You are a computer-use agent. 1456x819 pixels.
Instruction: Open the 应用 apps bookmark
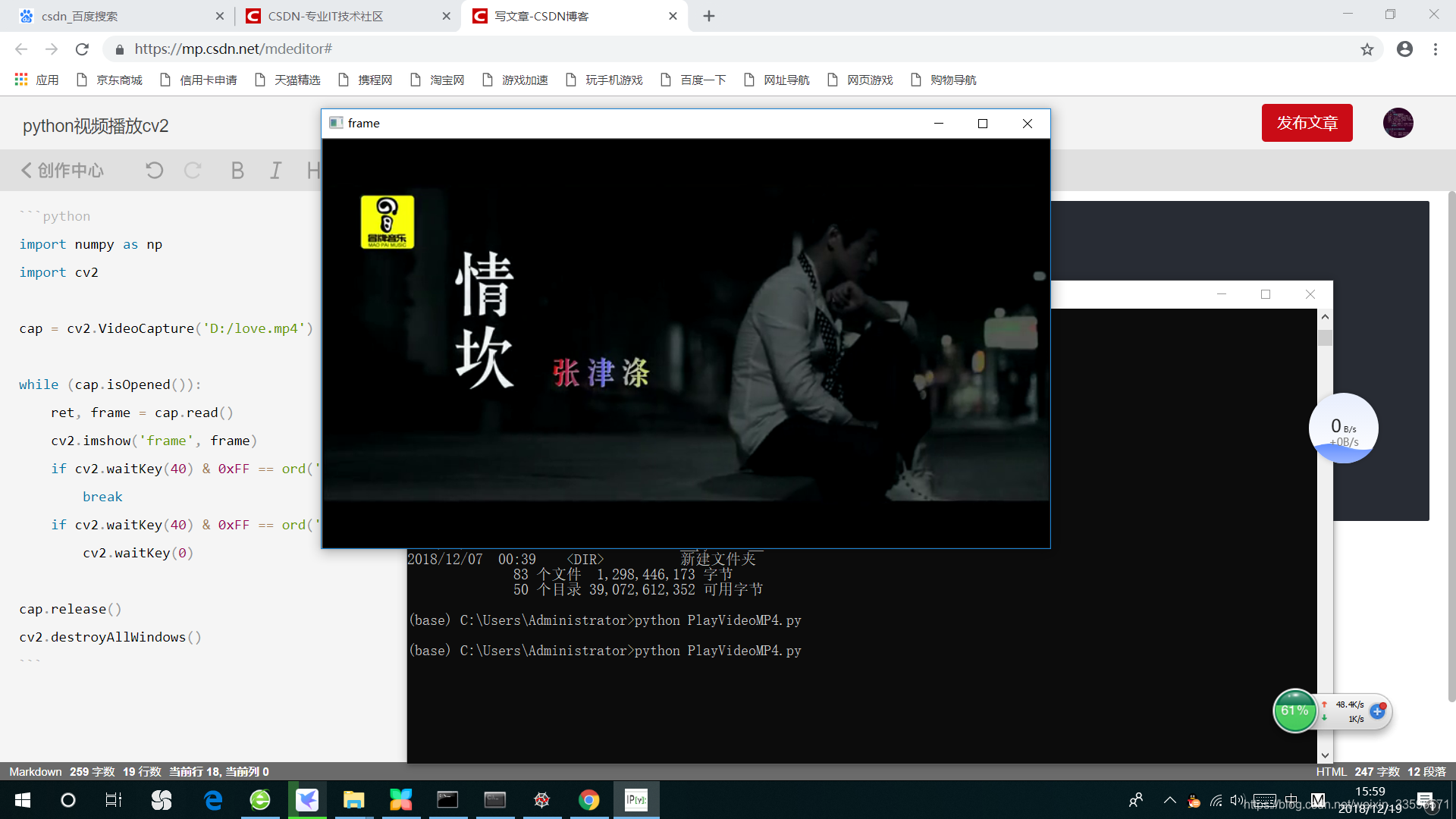[36, 80]
